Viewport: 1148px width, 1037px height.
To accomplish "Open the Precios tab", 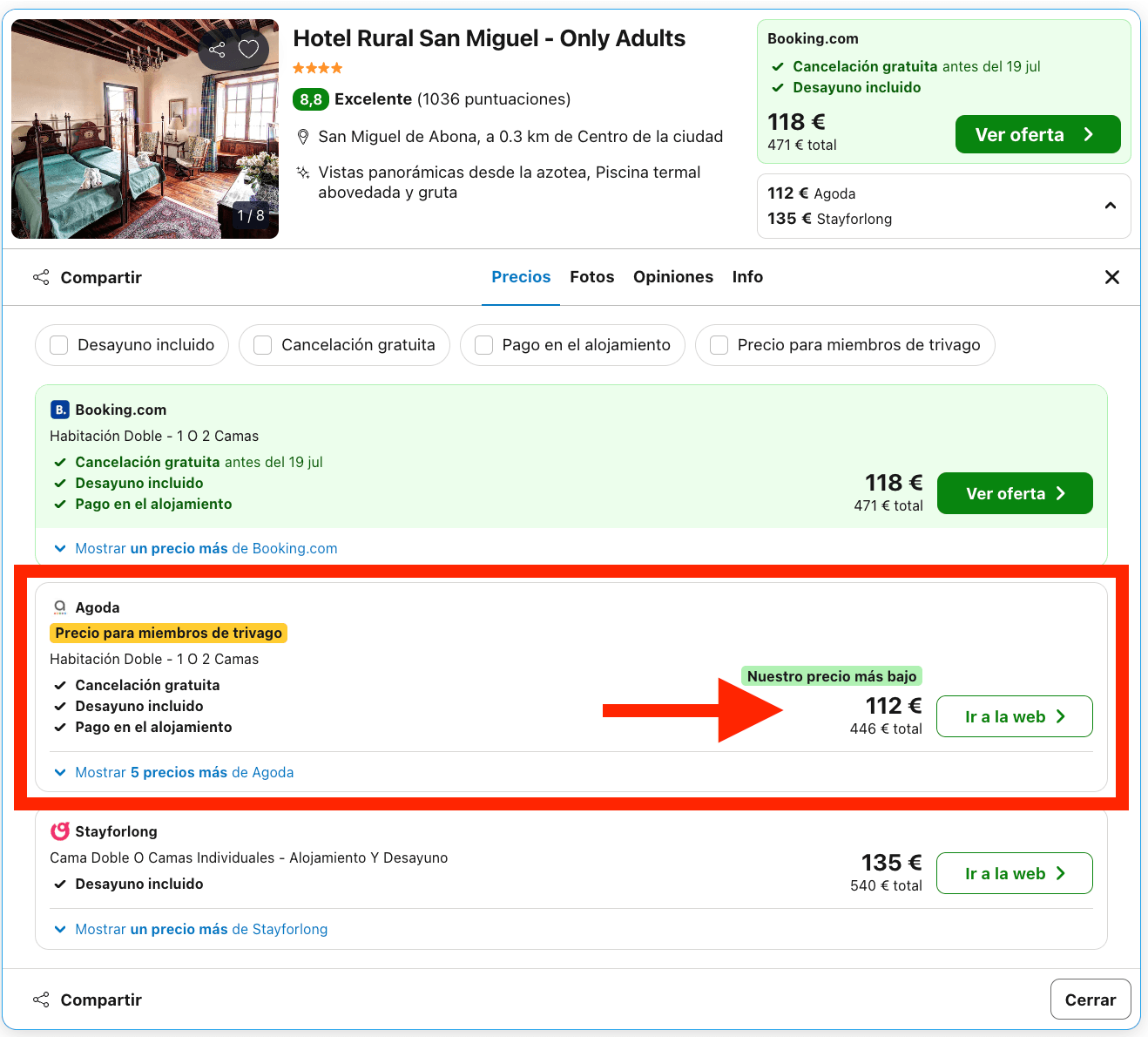I will [x=521, y=277].
